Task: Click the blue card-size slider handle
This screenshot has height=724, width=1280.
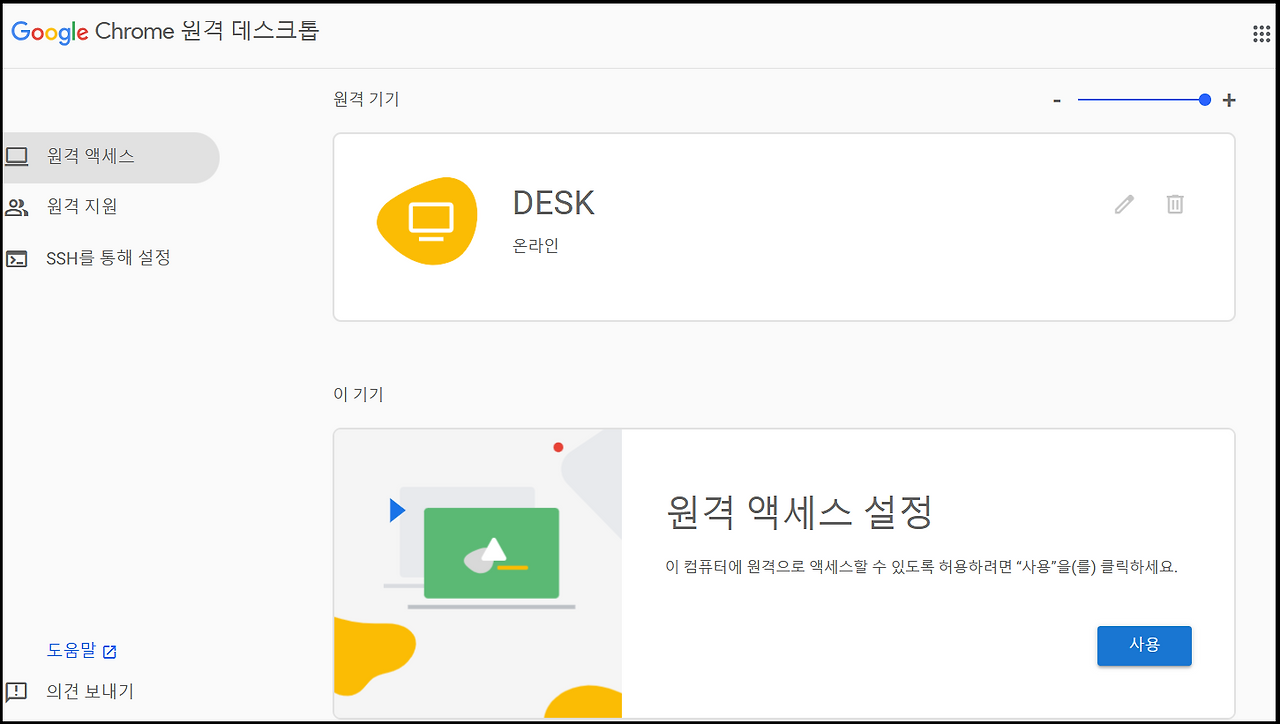Action: click(1205, 100)
